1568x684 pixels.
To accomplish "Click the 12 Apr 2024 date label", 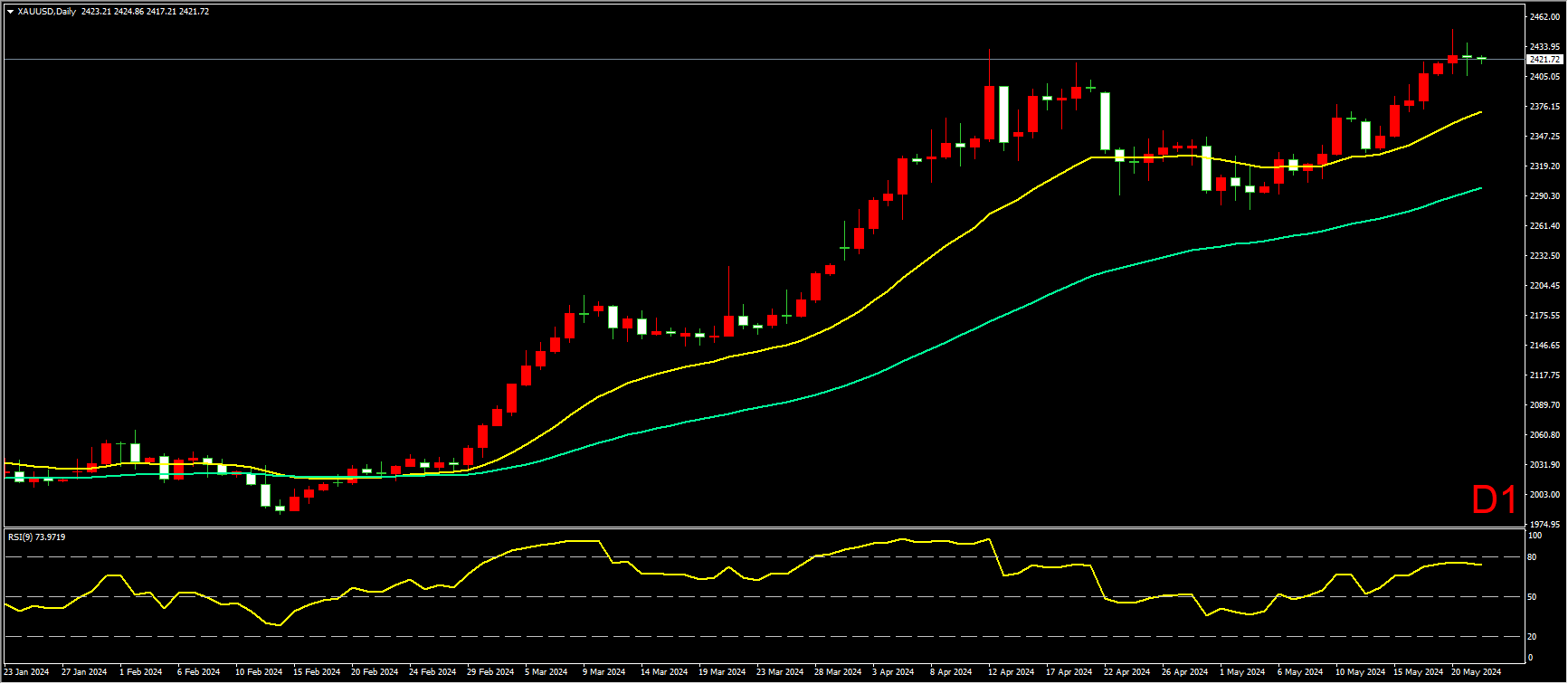I will [x=1012, y=672].
